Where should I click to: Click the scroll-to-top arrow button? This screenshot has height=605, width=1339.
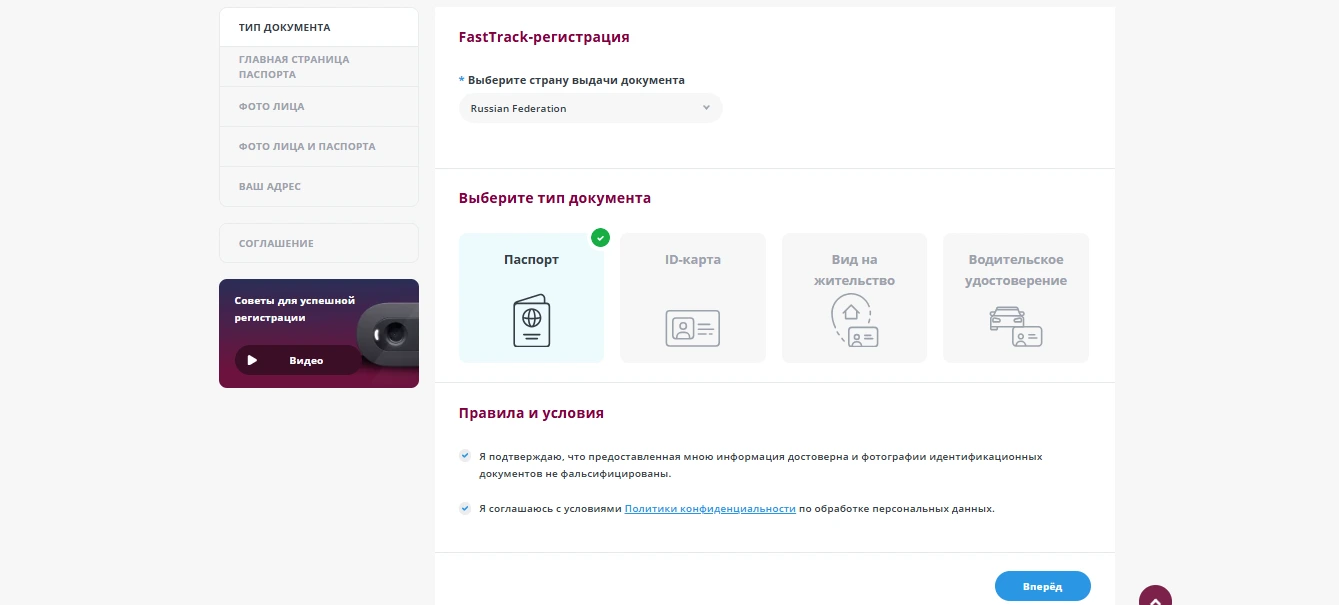coord(1155,597)
